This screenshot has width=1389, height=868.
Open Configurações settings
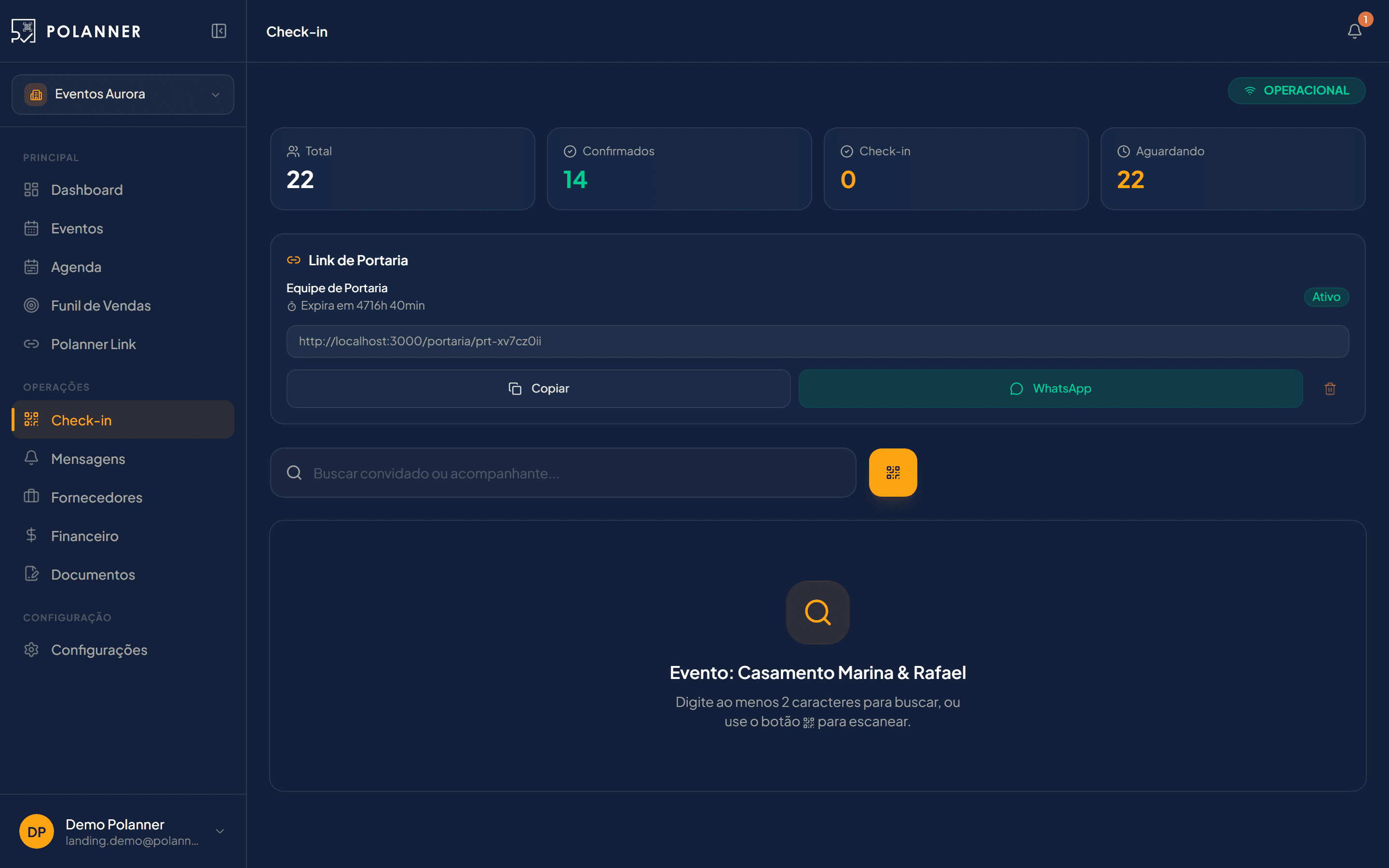tap(123, 650)
